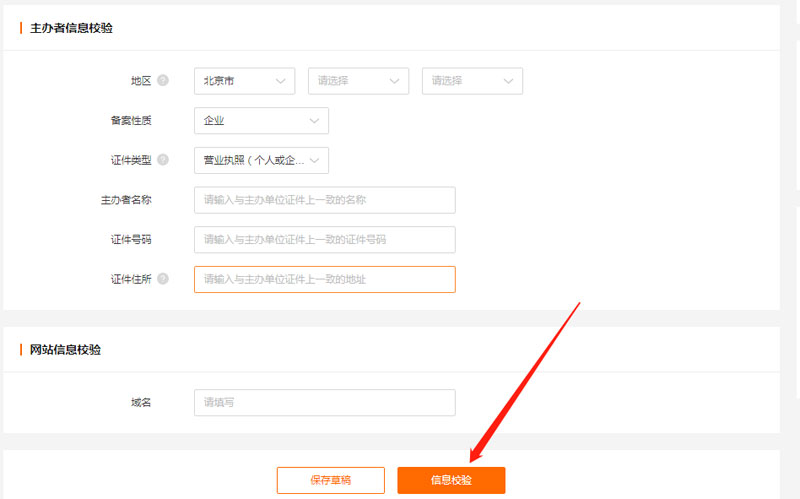Click into the 证件号码 number field
This screenshot has width=800, height=499.
(324, 240)
